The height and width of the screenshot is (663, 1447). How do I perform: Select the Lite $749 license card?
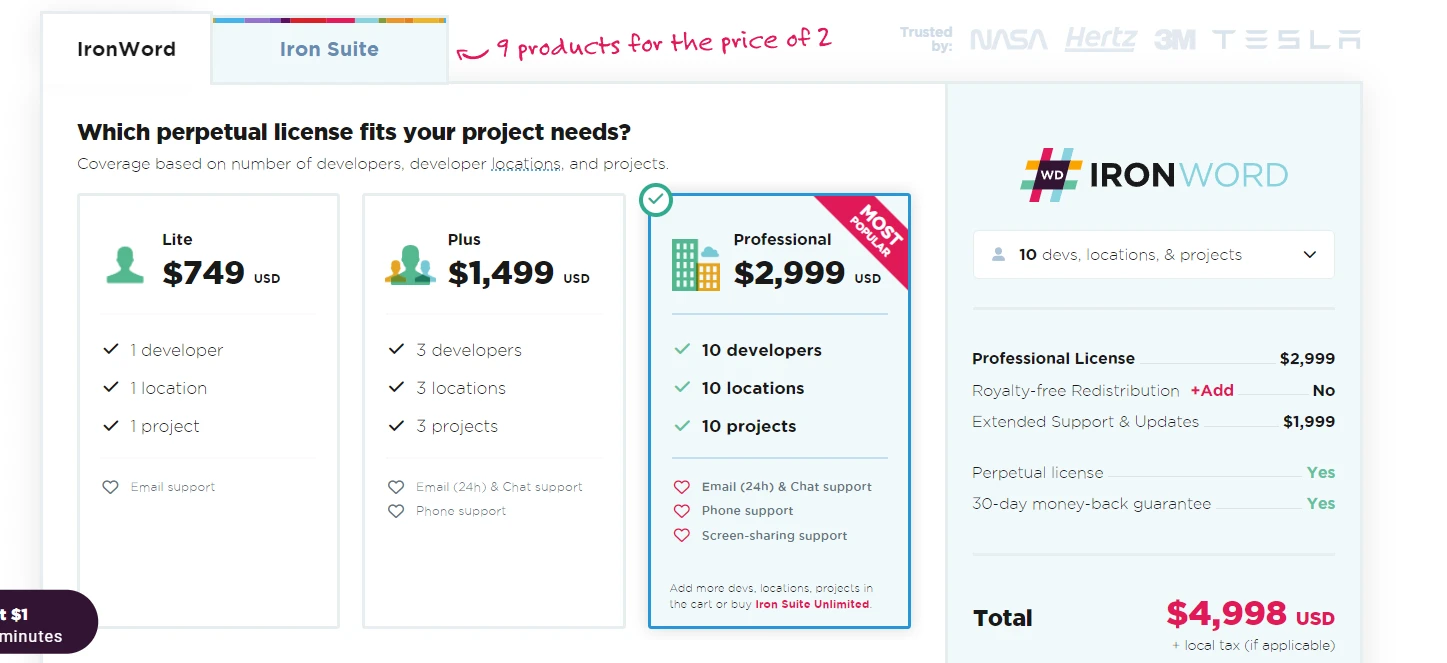click(x=208, y=410)
